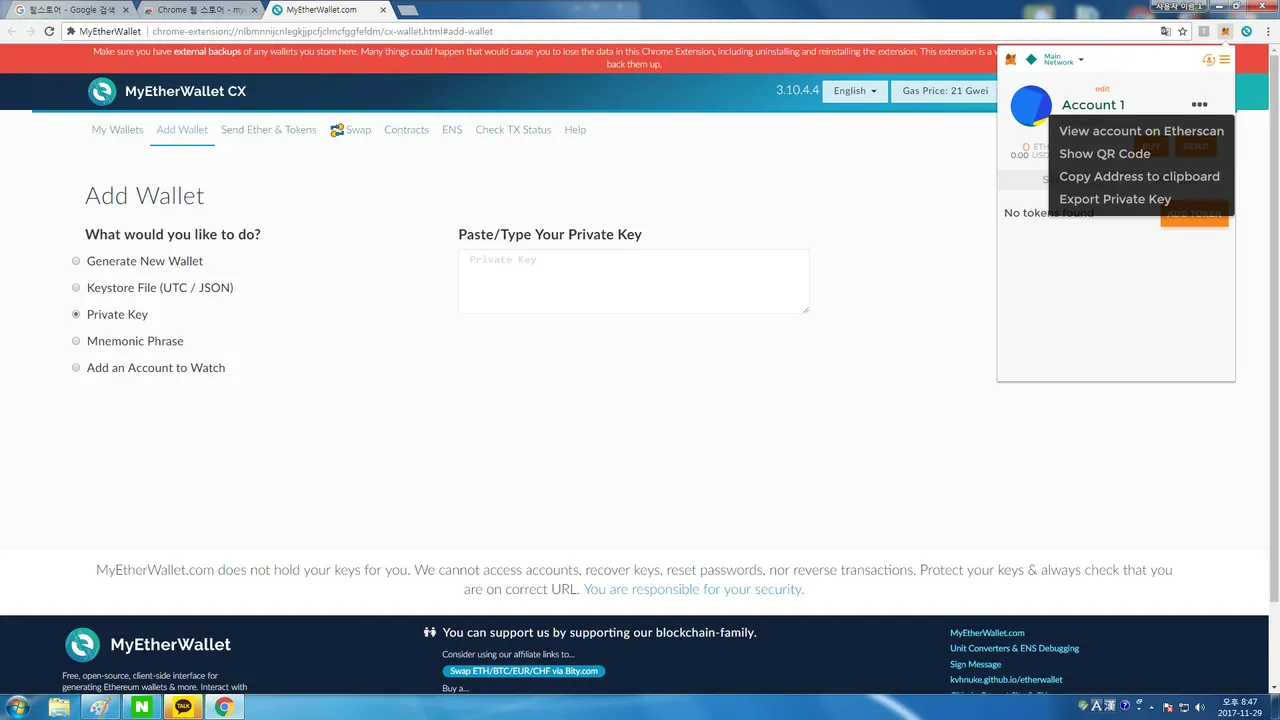Open the Gas Price: 21 Gwei dropdown

click(945, 91)
